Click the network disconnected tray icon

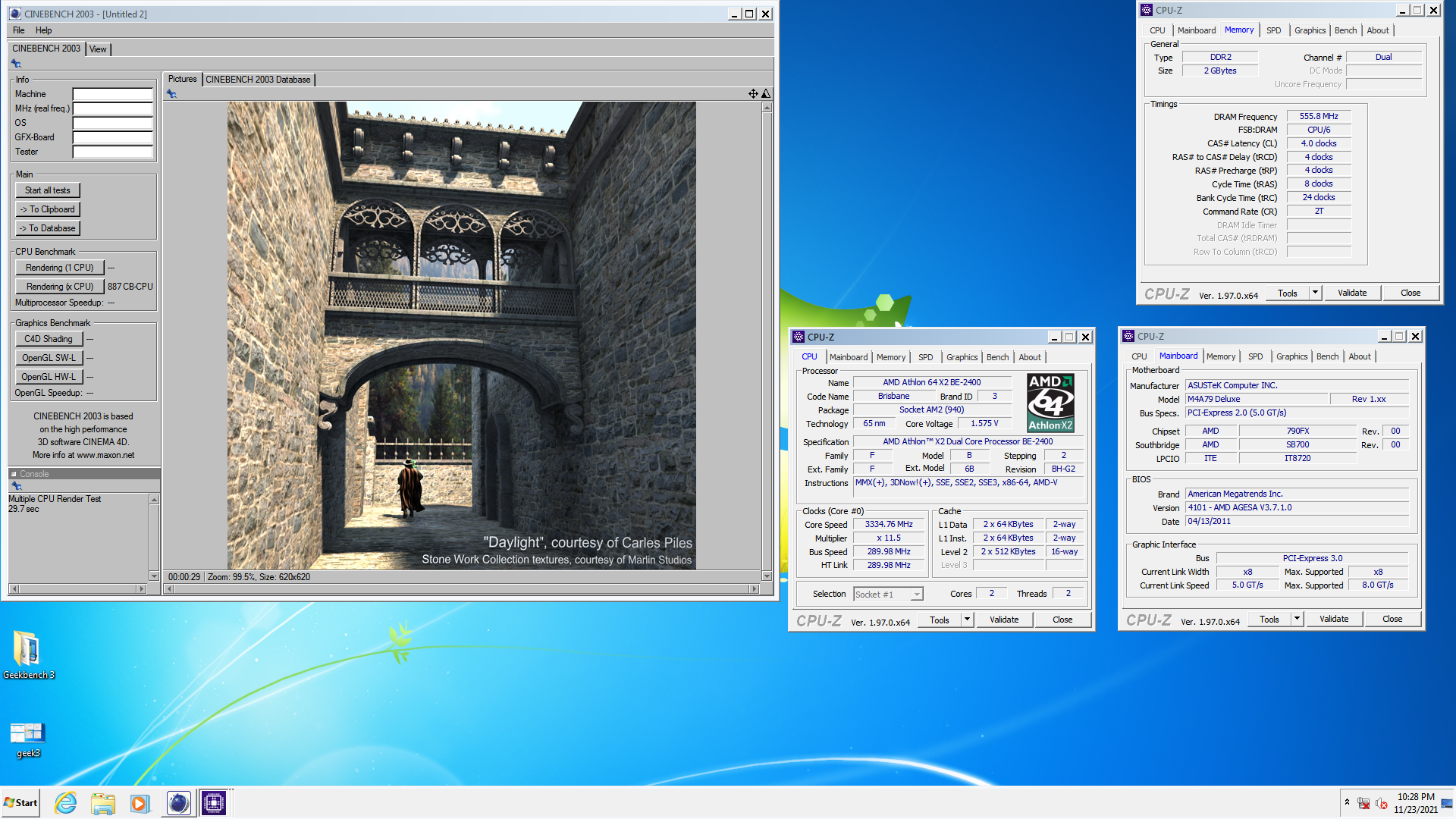[1363, 803]
